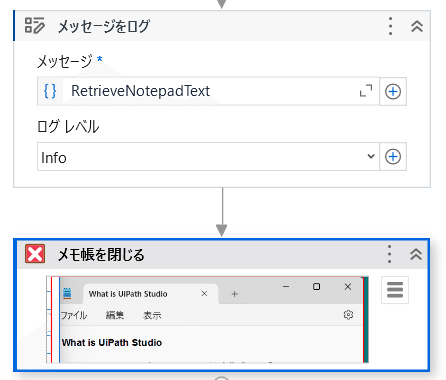Click the メッセージ field label

click(65, 62)
